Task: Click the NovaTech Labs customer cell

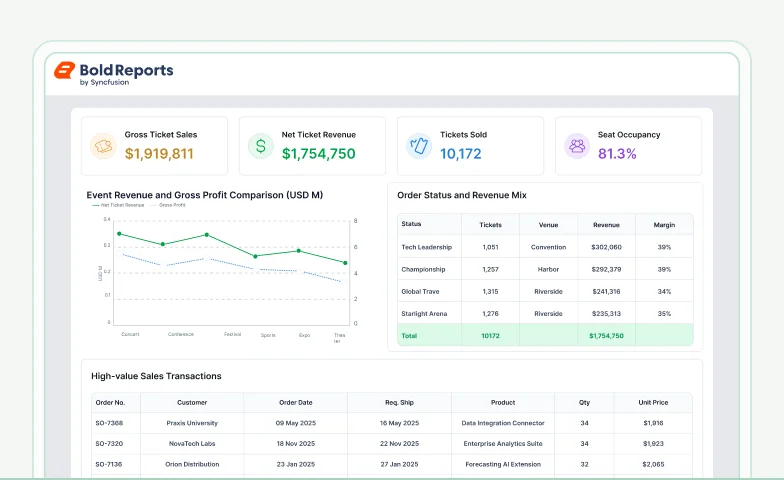Action: point(192,444)
